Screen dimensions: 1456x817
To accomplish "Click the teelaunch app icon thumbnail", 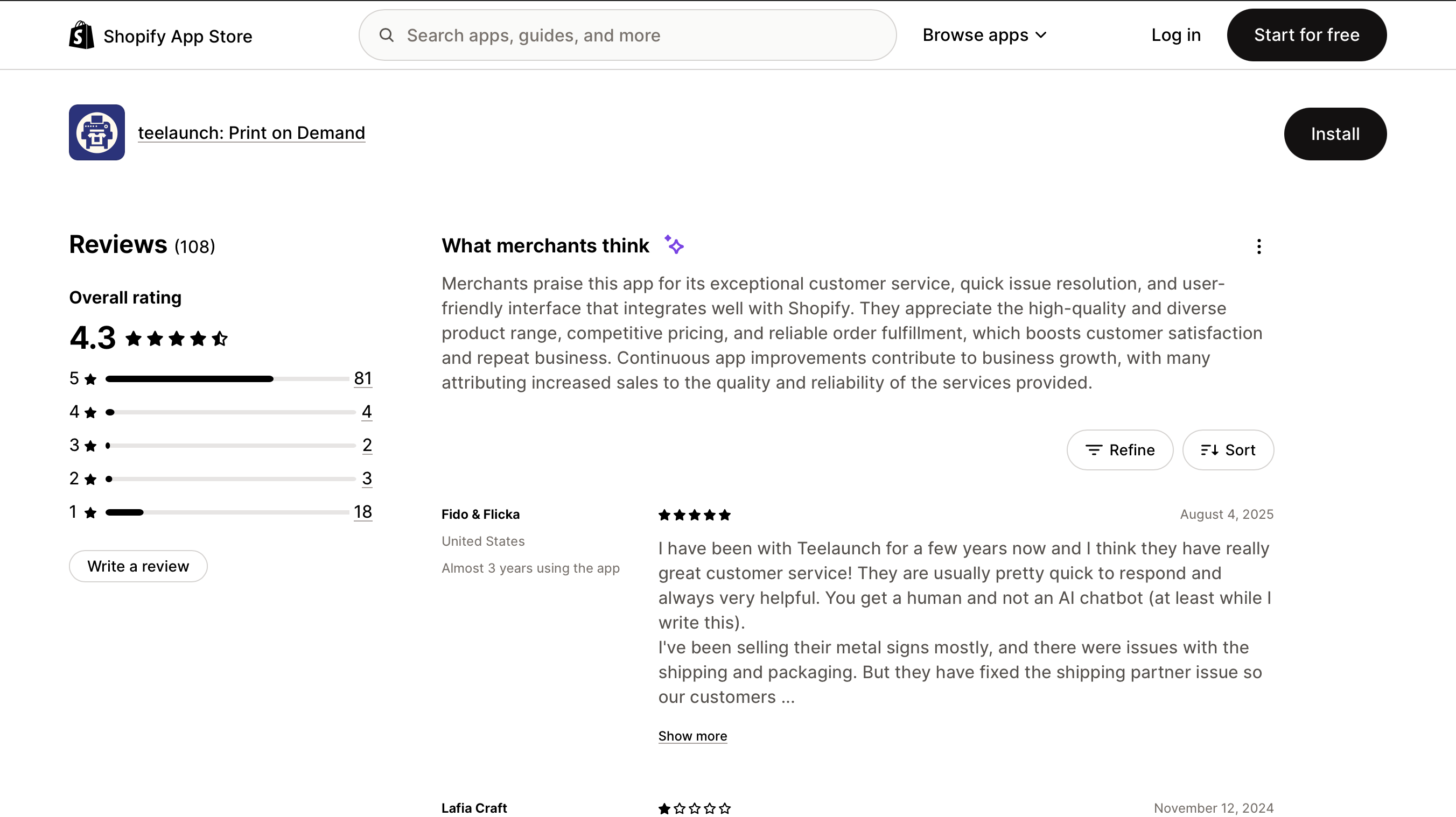I will coord(96,132).
